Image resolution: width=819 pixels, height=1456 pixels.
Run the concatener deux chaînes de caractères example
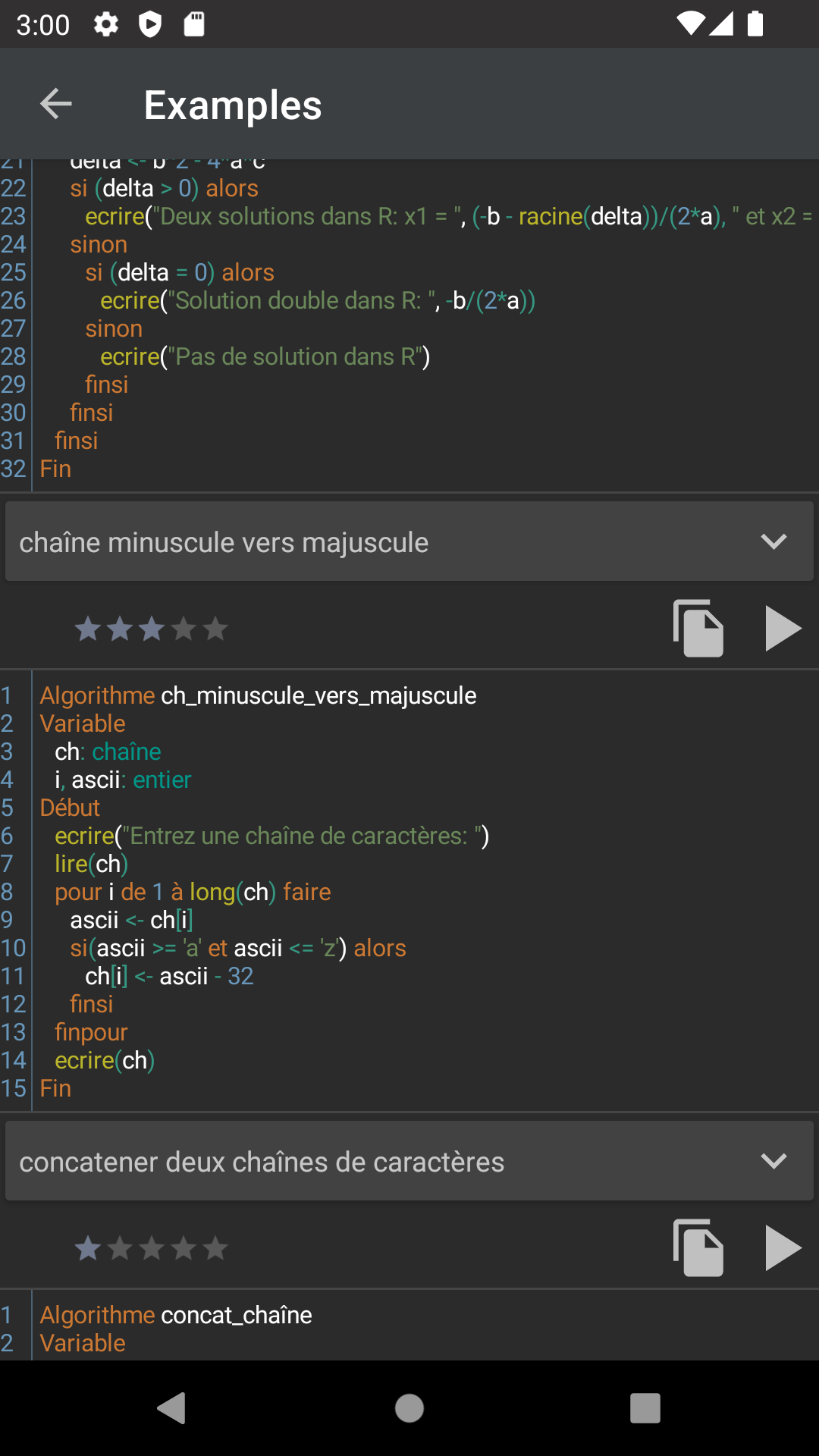pyautogui.click(x=783, y=1247)
